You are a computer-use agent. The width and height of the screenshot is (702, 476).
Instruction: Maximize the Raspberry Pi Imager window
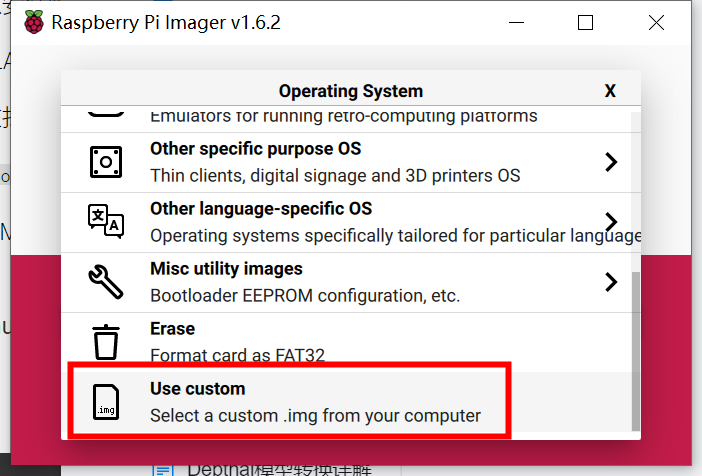point(586,23)
